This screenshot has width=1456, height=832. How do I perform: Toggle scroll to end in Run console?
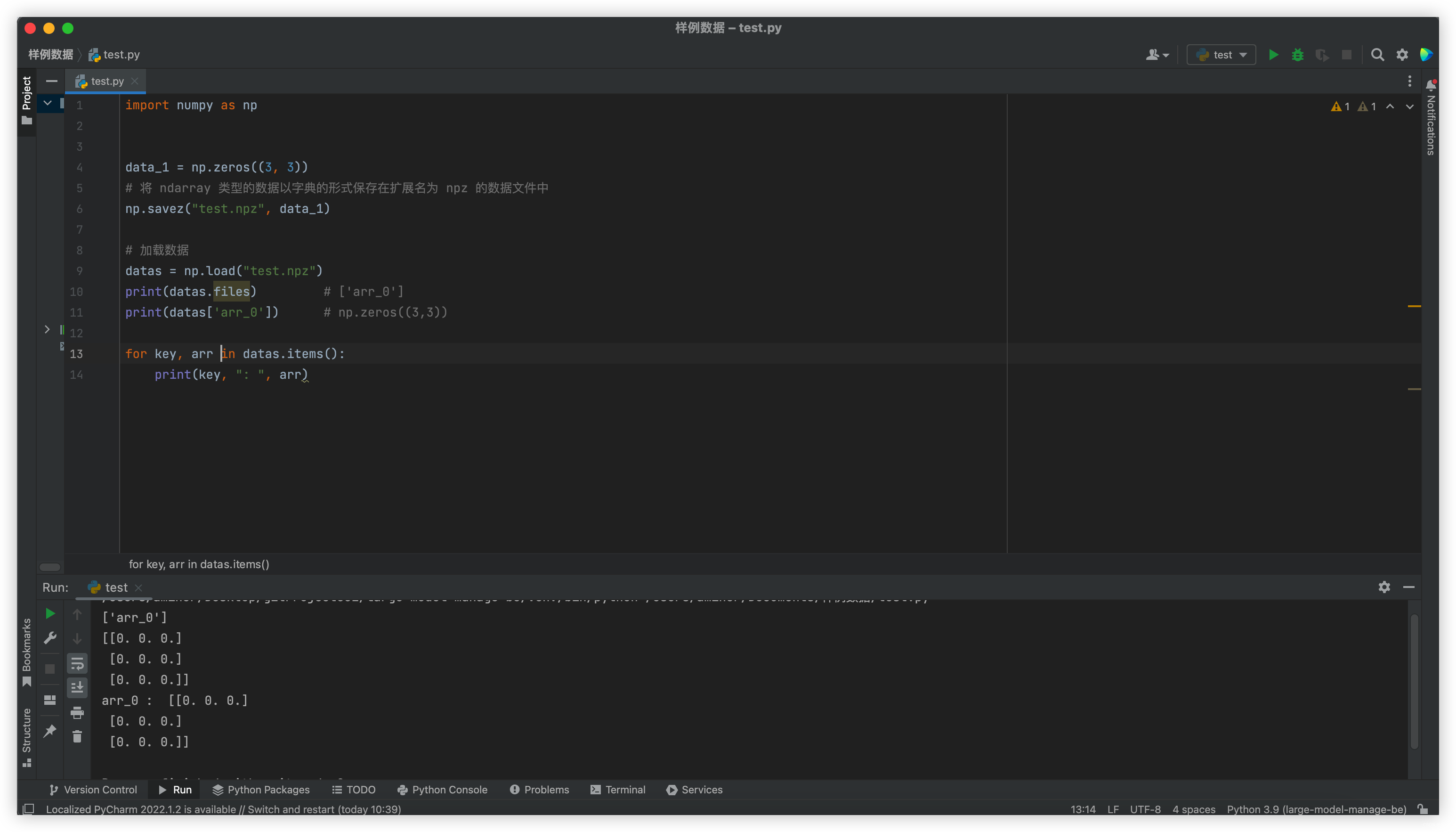[x=77, y=687]
